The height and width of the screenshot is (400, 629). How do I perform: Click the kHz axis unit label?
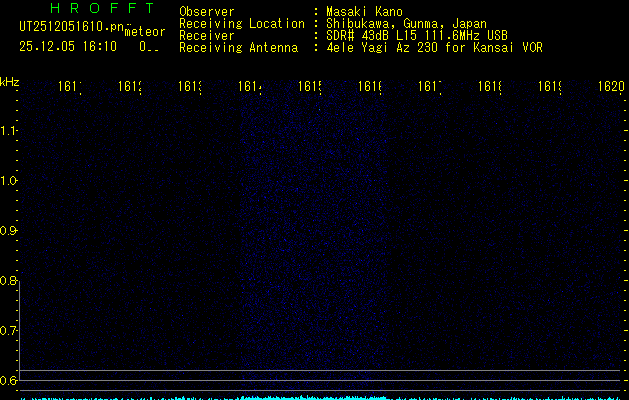coord(10,82)
